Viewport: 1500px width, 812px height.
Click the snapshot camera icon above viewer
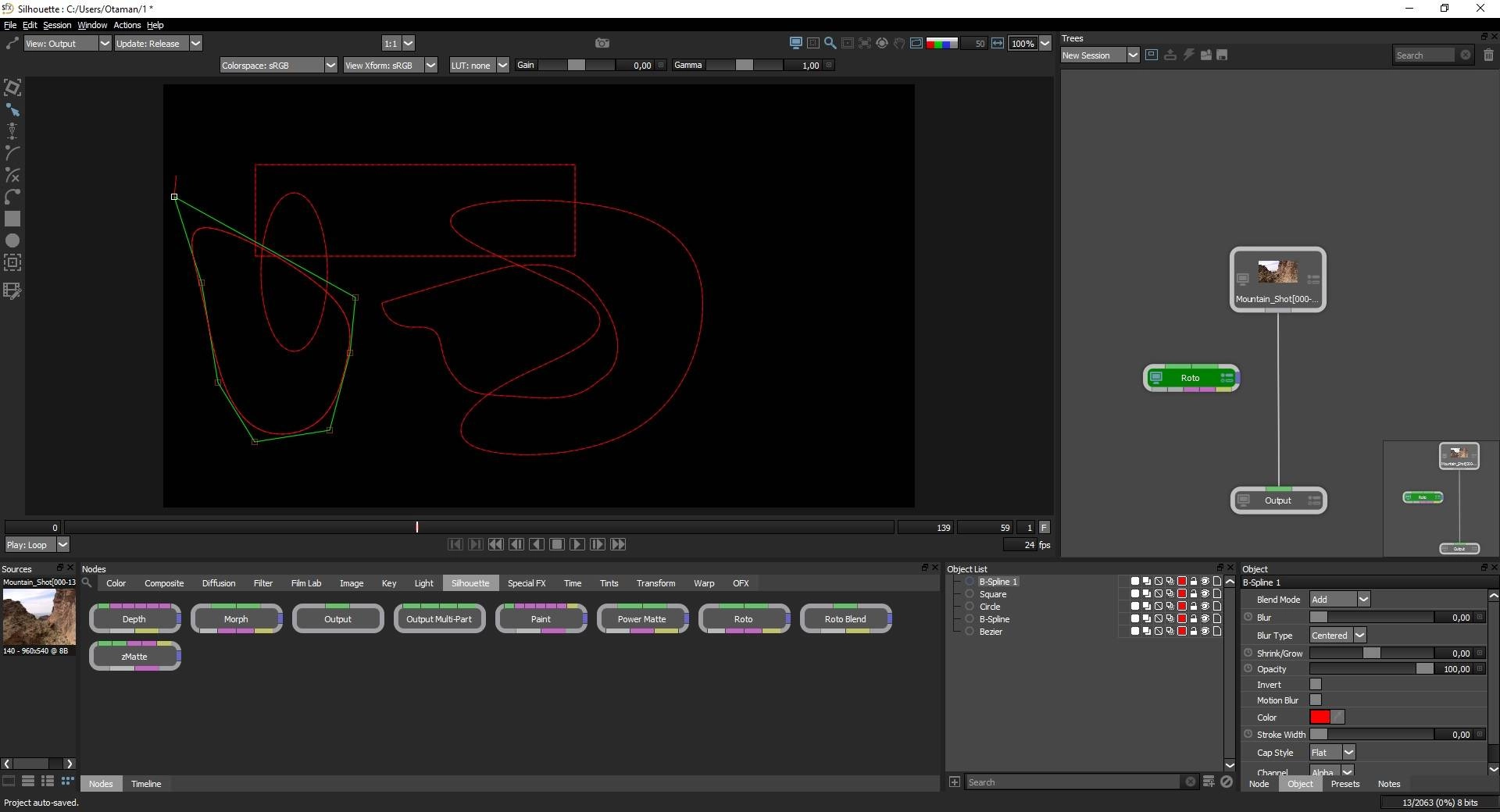[602, 44]
